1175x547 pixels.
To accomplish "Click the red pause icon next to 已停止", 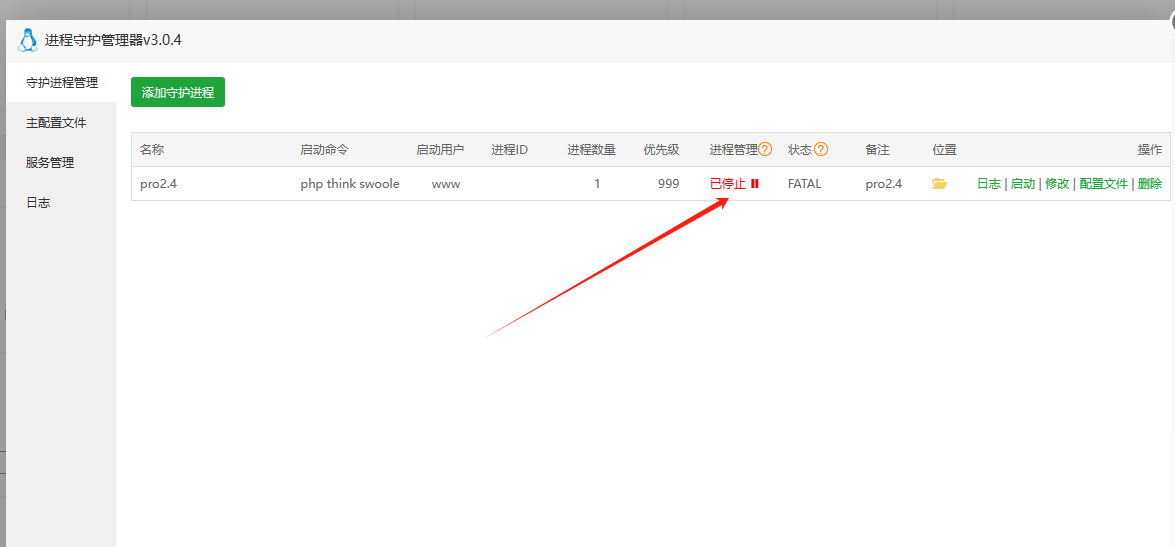I will pos(755,184).
